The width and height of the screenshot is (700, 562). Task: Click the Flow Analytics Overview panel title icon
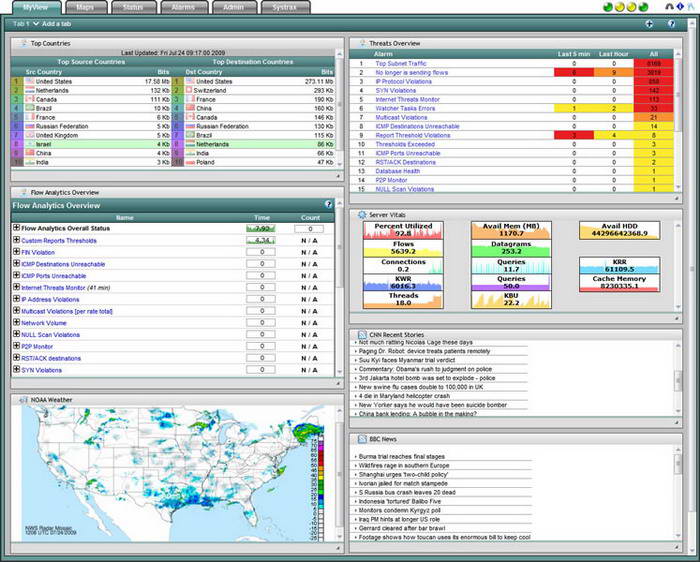click(x=23, y=192)
